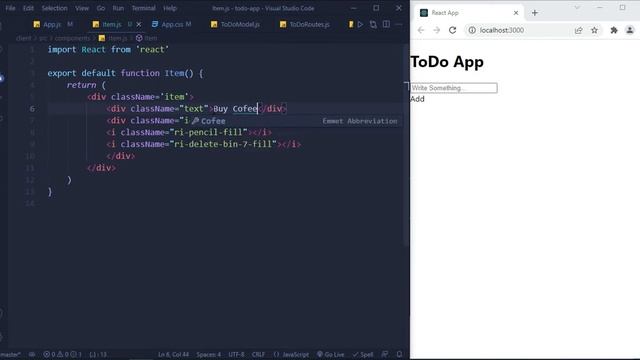Open the browser profile avatar
This screenshot has width=640, height=360.
coord(630,30)
